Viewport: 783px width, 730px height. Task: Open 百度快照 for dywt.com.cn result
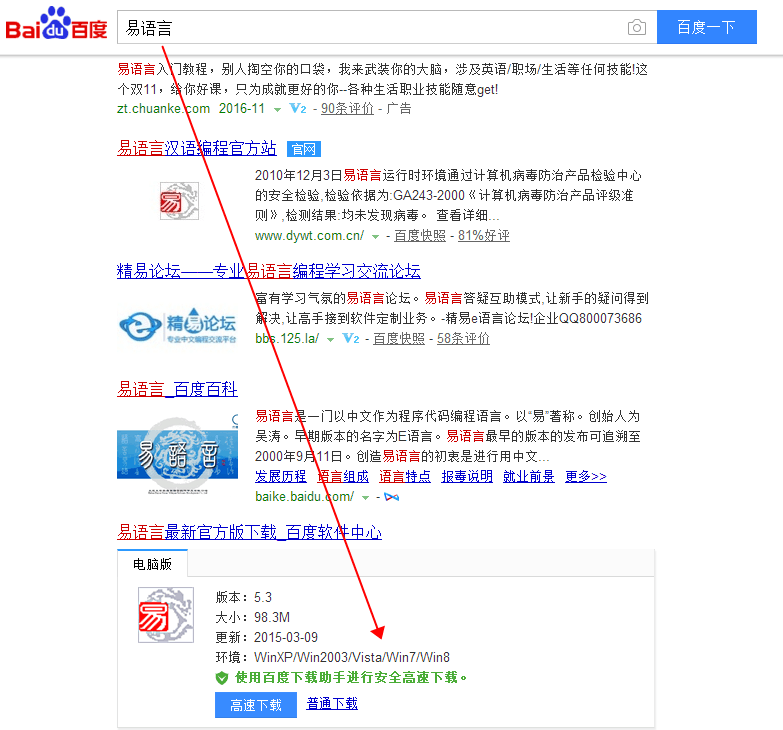point(420,236)
